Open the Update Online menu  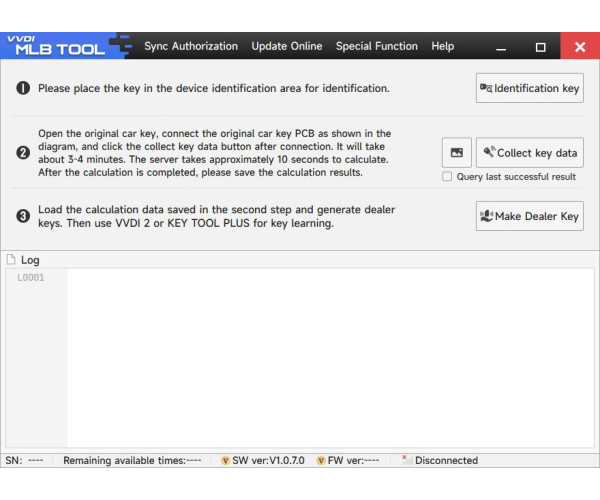coord(287,46)
